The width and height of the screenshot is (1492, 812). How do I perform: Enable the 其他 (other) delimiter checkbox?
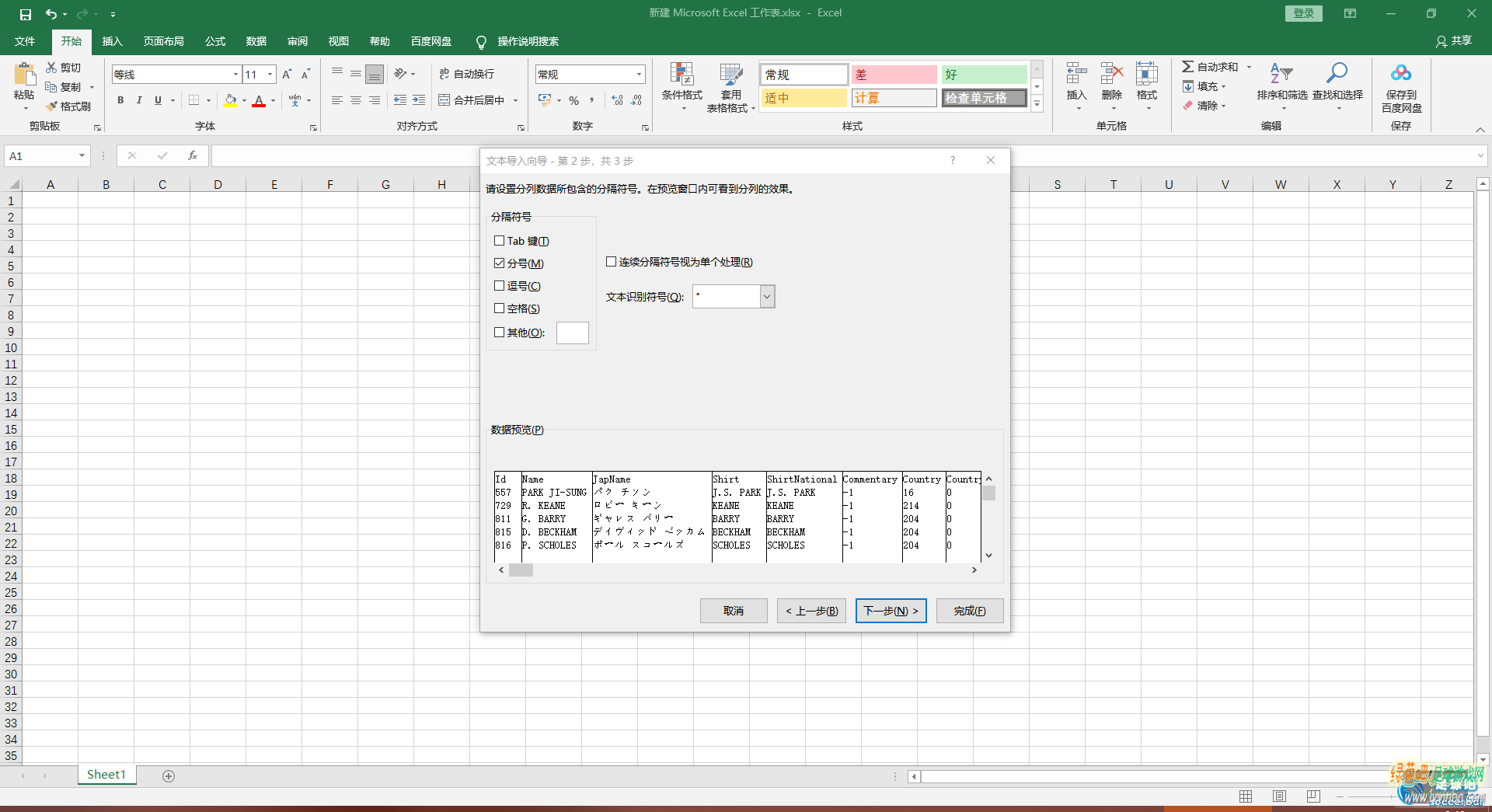[500, 333]
